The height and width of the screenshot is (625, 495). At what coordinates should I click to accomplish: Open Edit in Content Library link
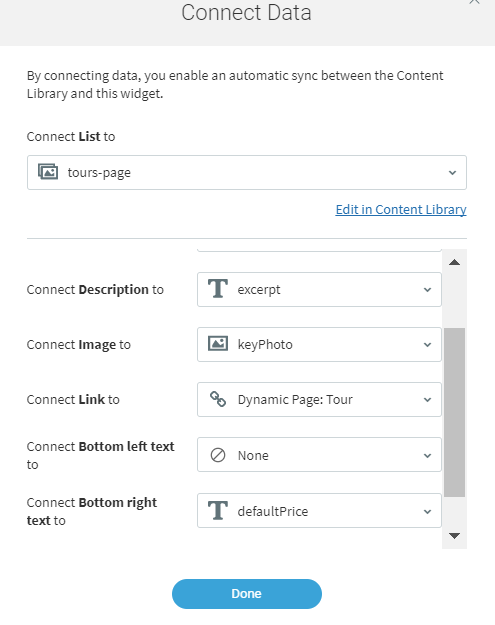coord(401,210)
